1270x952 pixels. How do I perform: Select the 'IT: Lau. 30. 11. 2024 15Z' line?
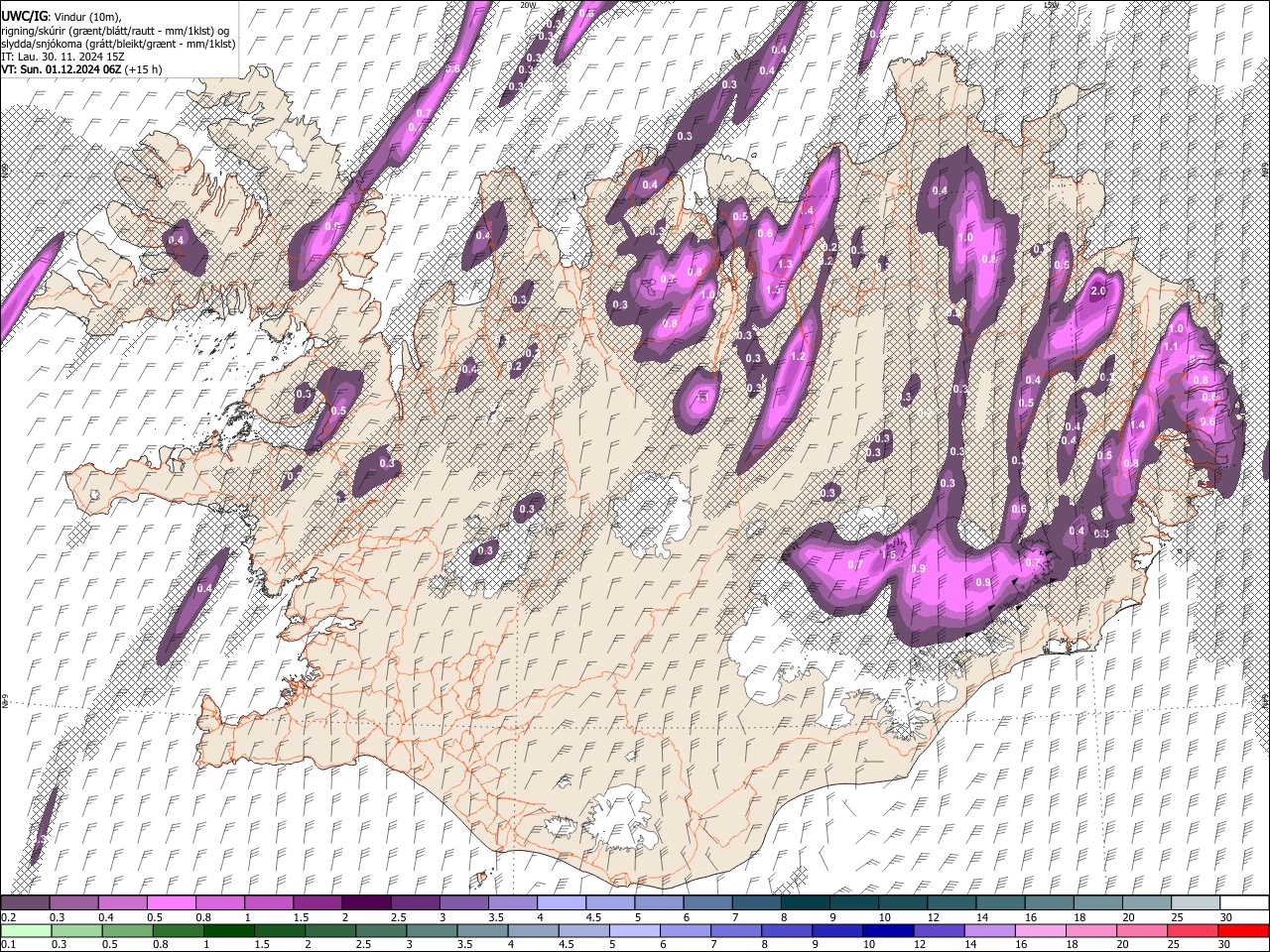[x=63, y=57]
